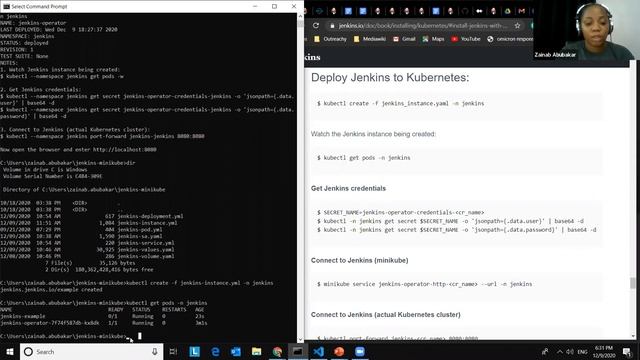Open the Gmail bookmark
640x360 pixels.
tap(404, 39)
